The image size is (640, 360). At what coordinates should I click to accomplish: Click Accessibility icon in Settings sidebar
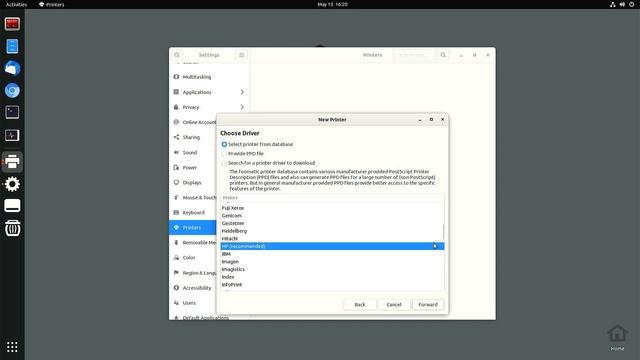point(176,288)
